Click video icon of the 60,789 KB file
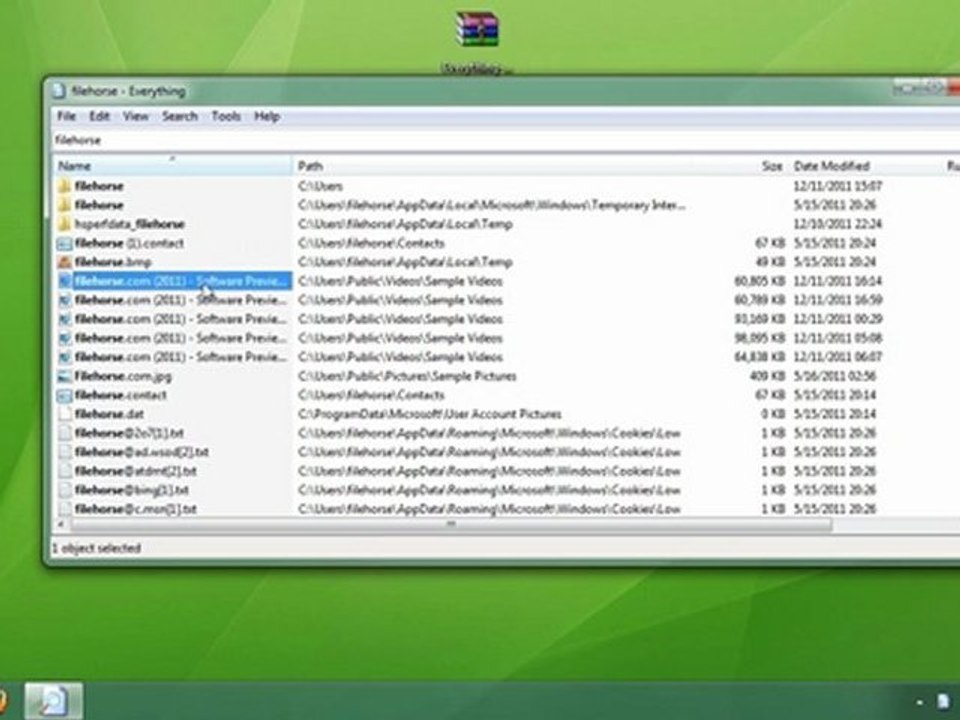Image resolution: width=960 pixels, height=720 pixels. [64, 300]
